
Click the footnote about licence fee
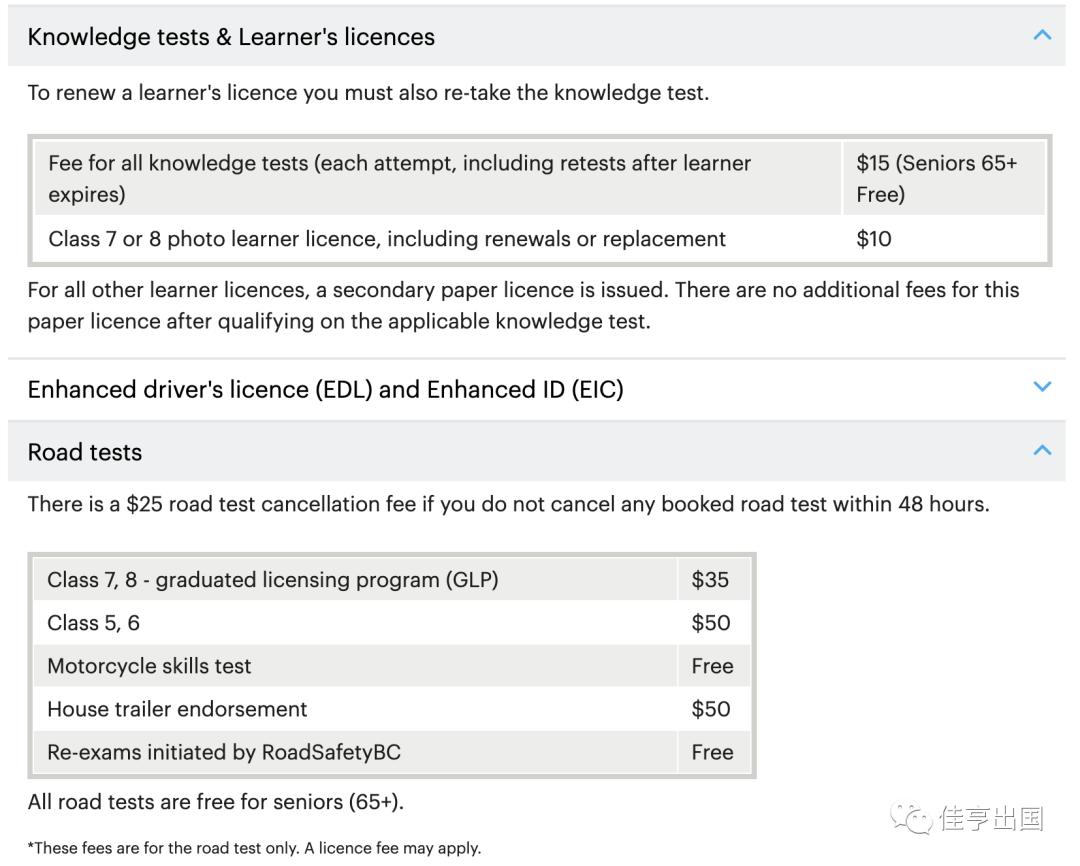click(254, 848)
